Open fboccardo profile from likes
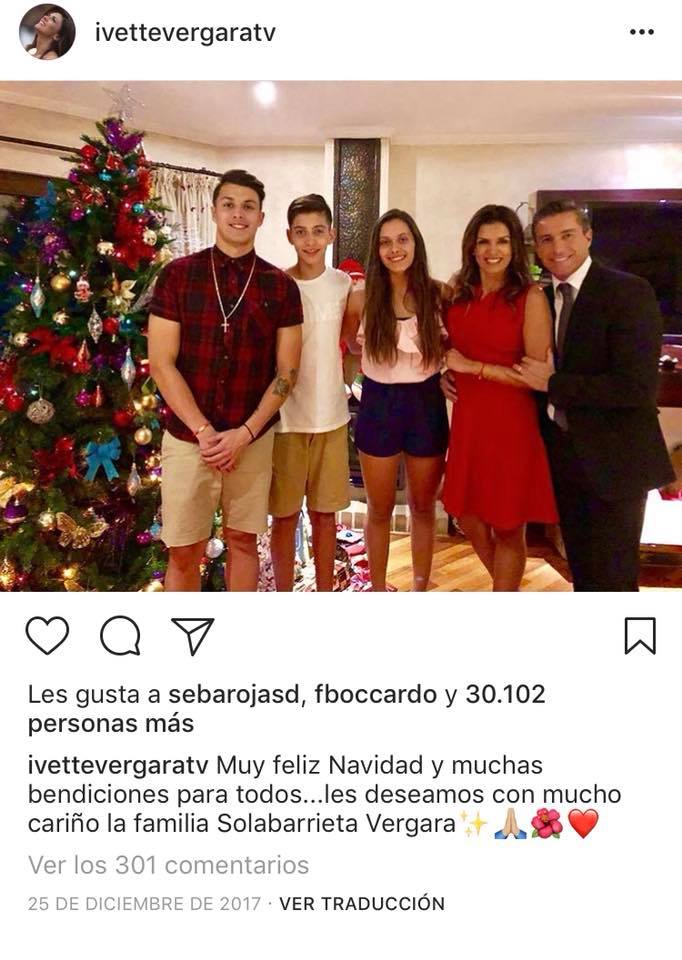 (376, 694)
